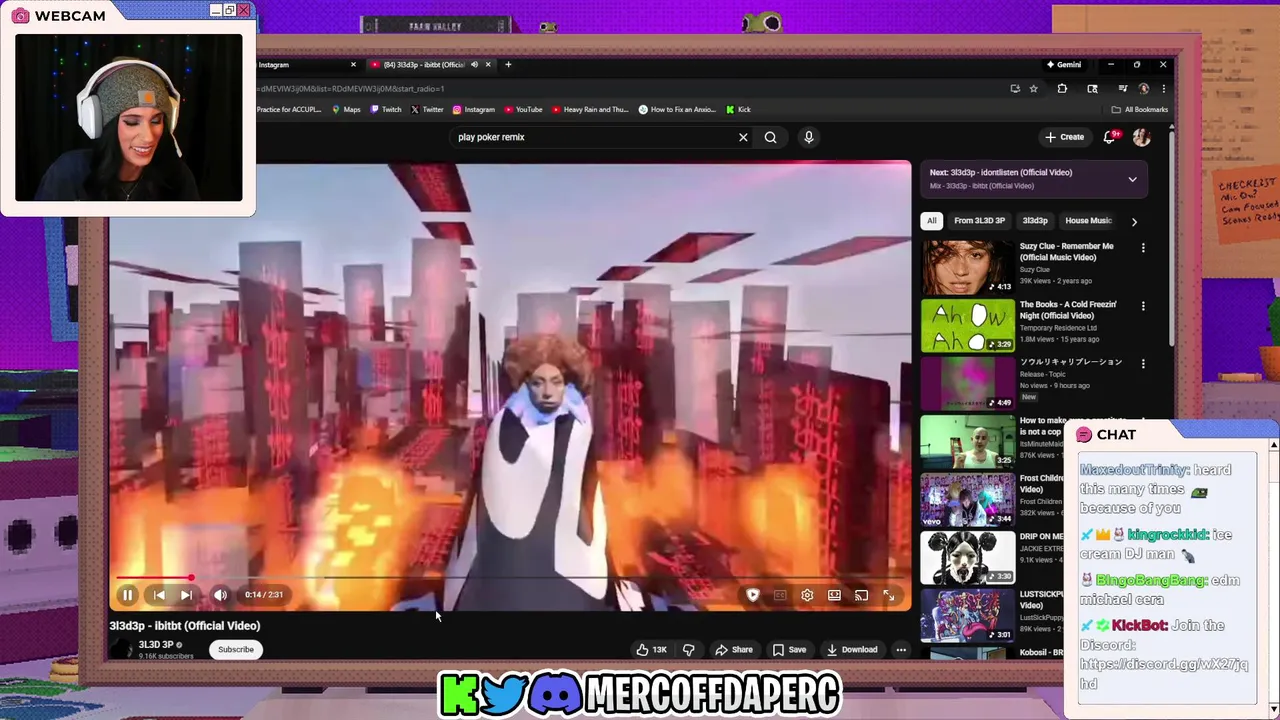1280x720 pixels.
Task: Open the Chrome extensions puzzle icon
Action: click(1062, 89)
